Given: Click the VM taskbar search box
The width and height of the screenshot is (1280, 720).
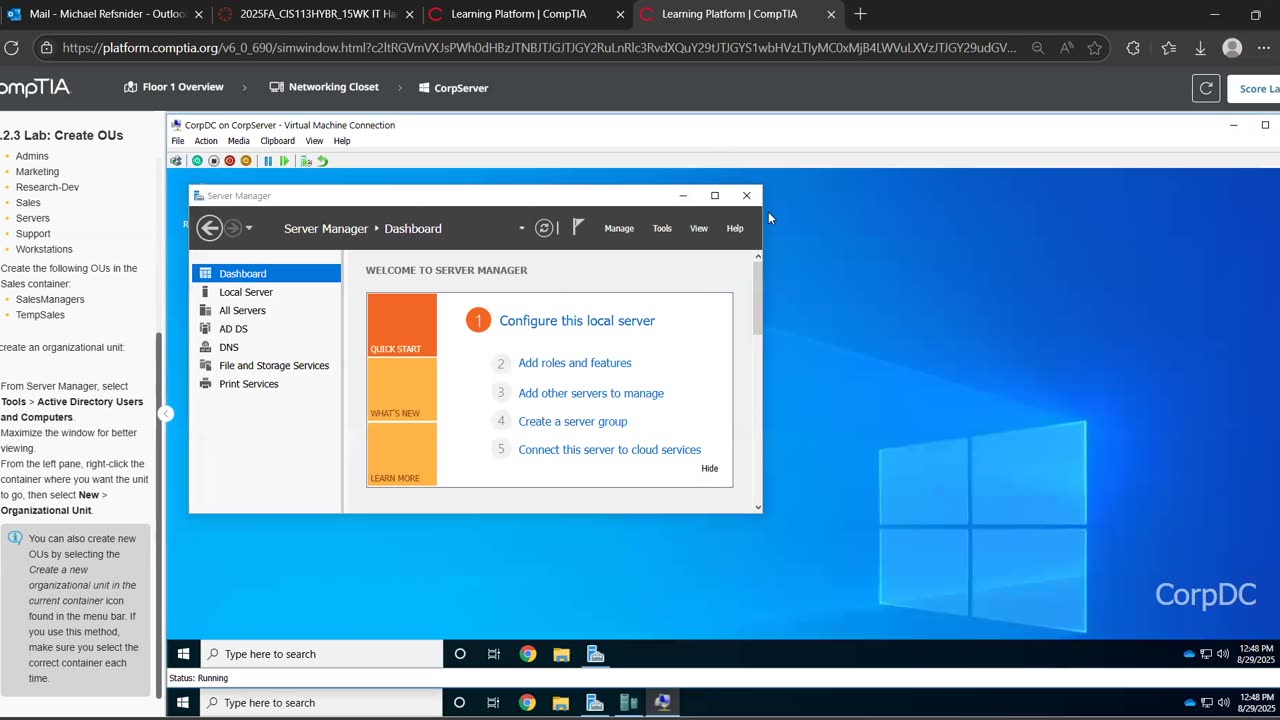Looking at the screenshot, I should pos(321,654).
